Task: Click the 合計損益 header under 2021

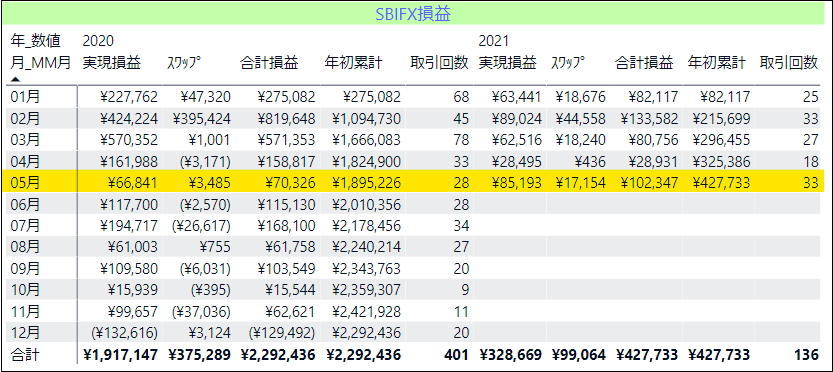Action: click(x=644, y=63)
